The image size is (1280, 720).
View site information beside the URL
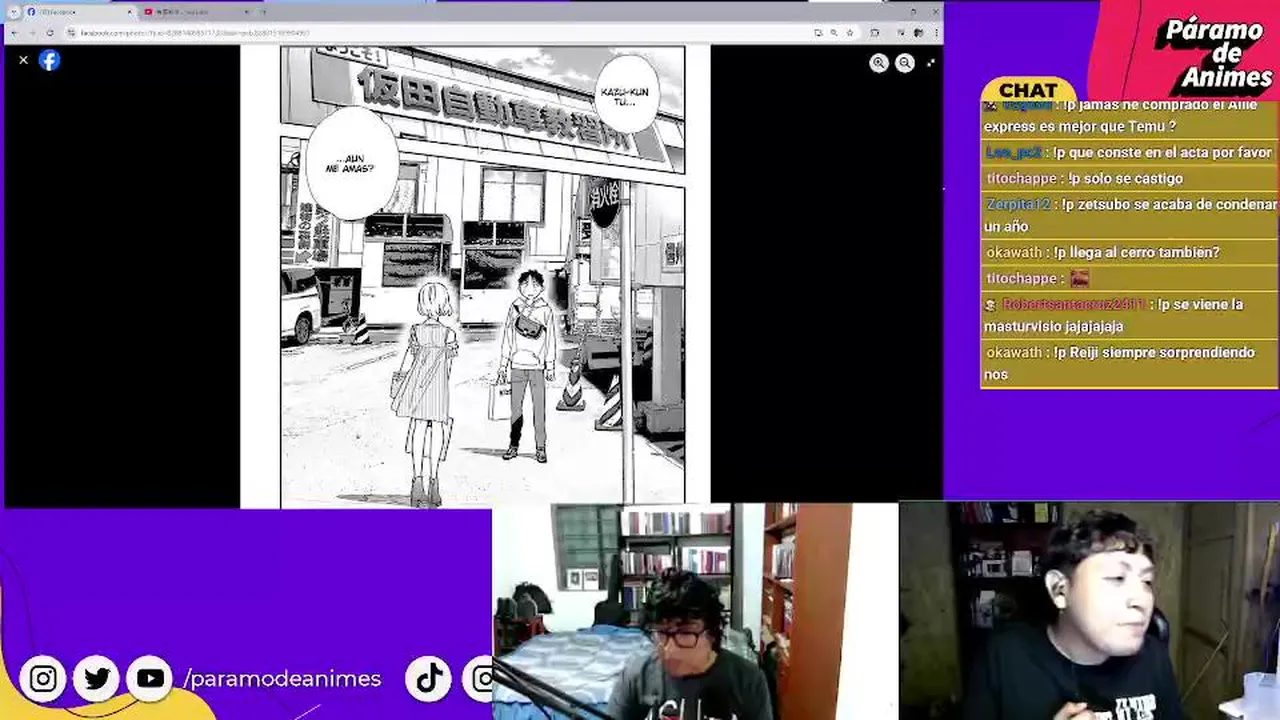click(72, 33)
